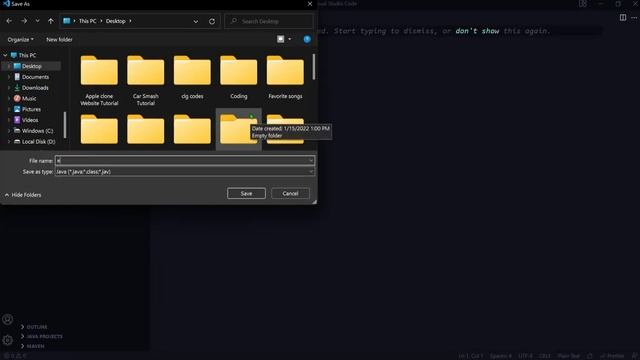Change the view layout icon
This screenshot has height=360, width=640.
click(280, 39)
